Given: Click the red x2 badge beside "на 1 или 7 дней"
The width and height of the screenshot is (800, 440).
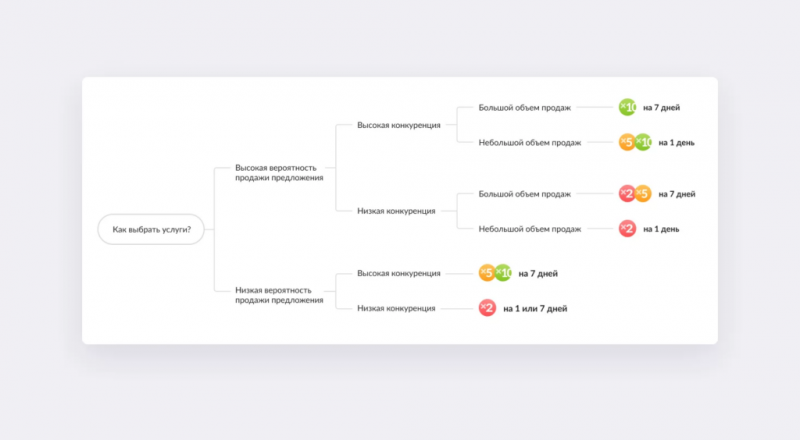Looking at the screenshot, I should click(487, 308).
